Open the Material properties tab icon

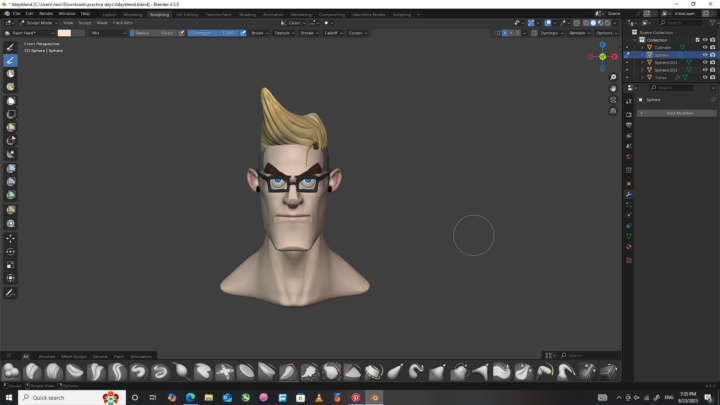pyautogui.click(x=629, y=247)
